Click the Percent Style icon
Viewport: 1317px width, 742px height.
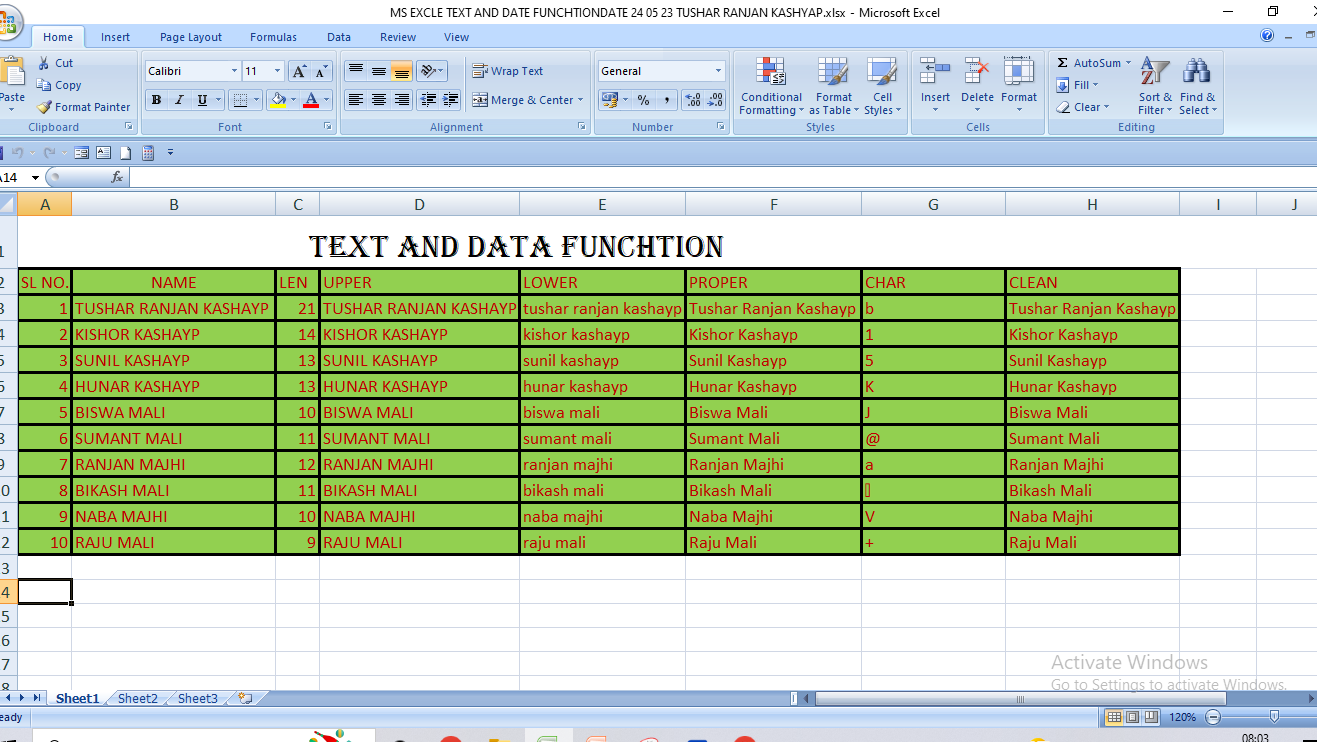[643, 100]
